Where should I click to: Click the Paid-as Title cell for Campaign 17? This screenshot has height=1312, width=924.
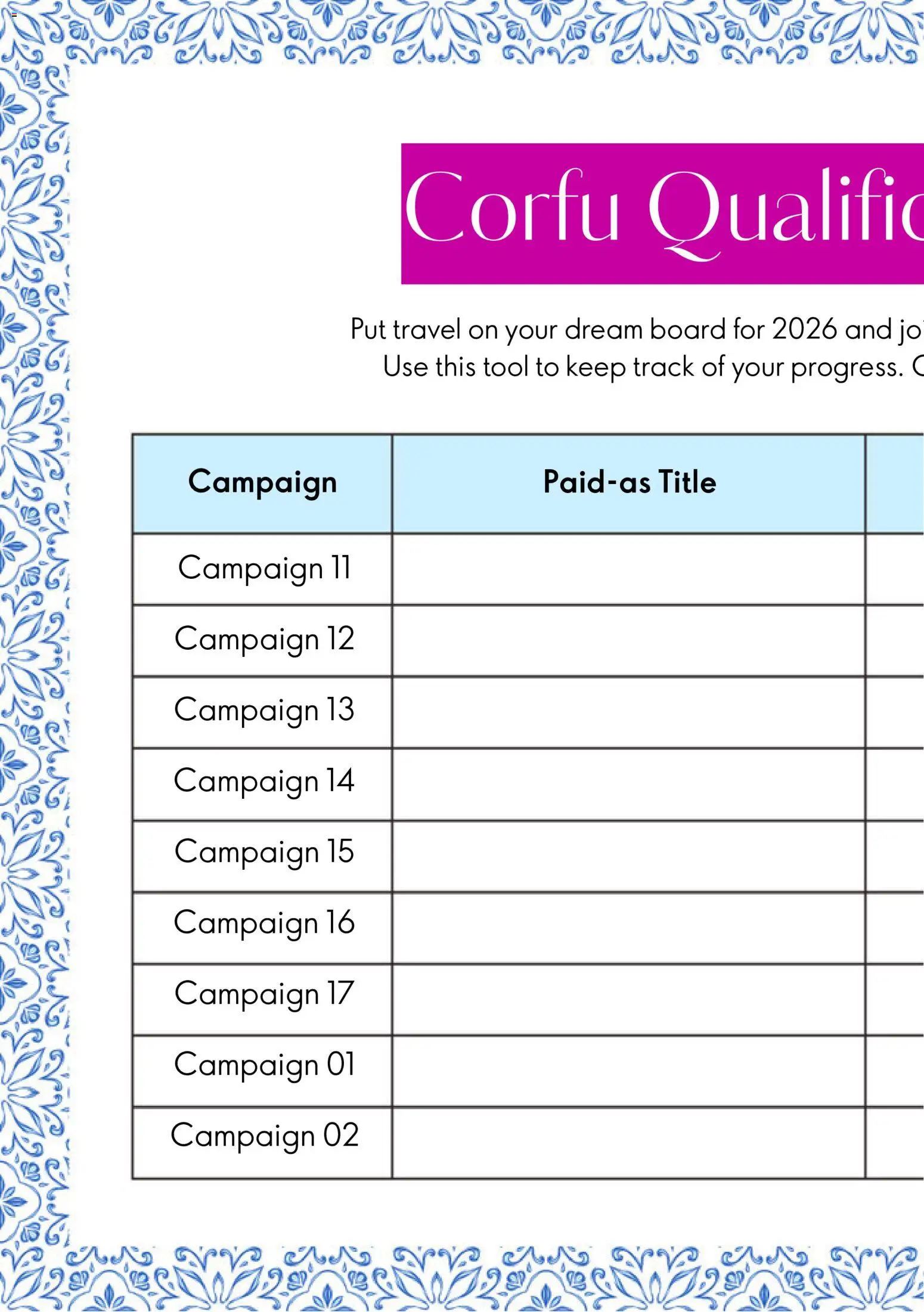629,999
